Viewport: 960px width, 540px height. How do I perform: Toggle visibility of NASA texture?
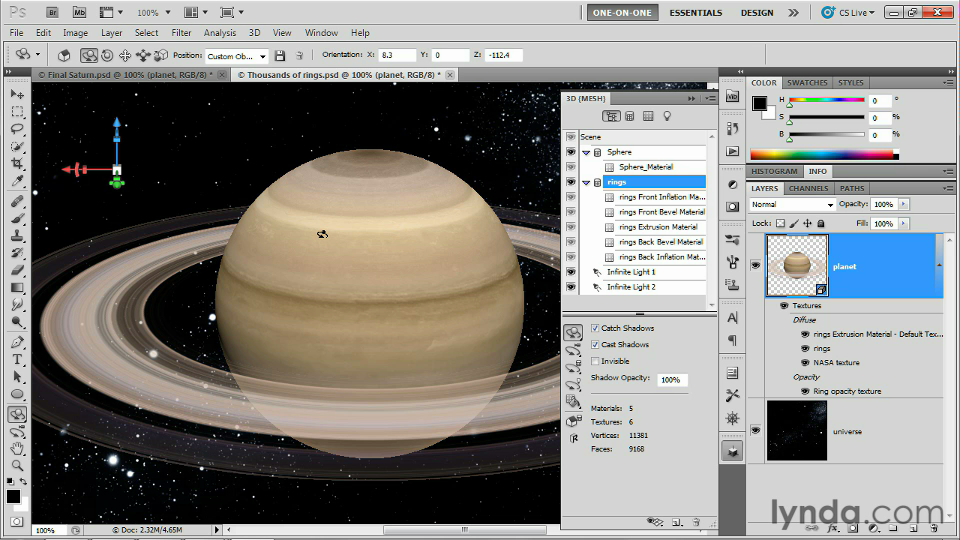click(x=805, y=362)
